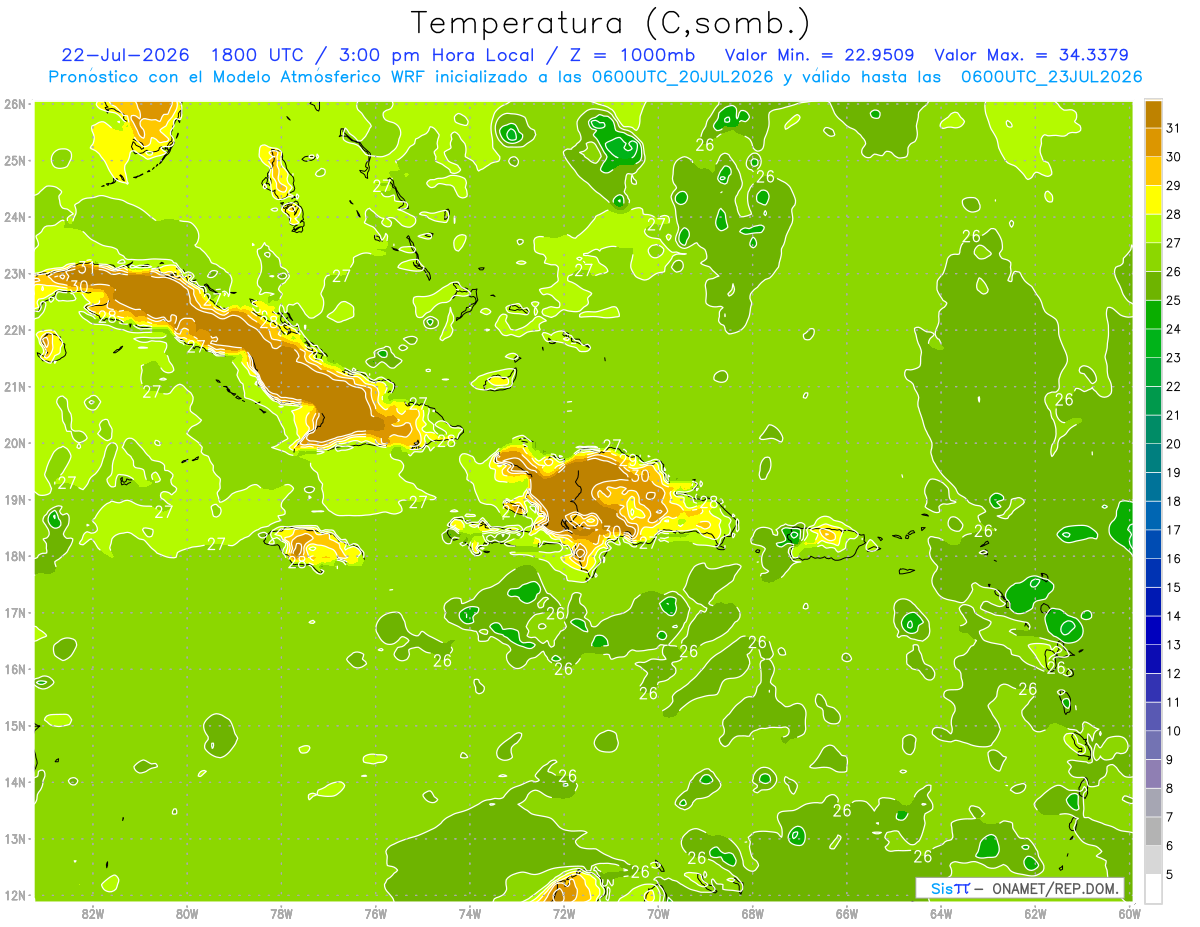Click the color bar's "25" label

click(1173, 300)
